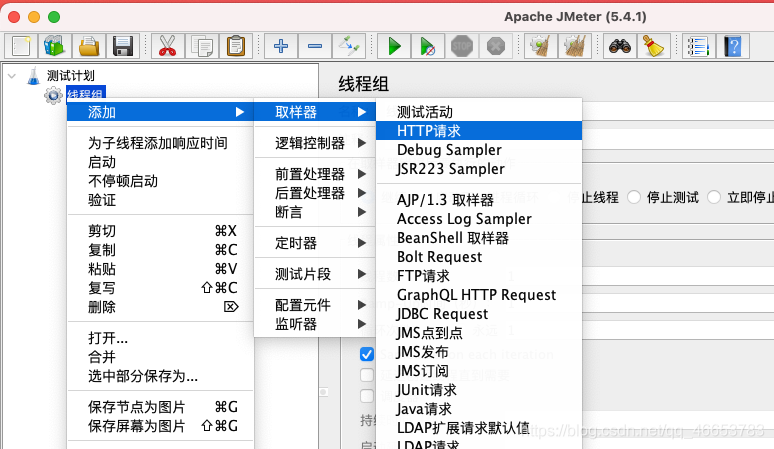The height and width of the screenshot is (449, 774).
Task: Choose JUnit请求 sampler
Action: click(479, 390)
